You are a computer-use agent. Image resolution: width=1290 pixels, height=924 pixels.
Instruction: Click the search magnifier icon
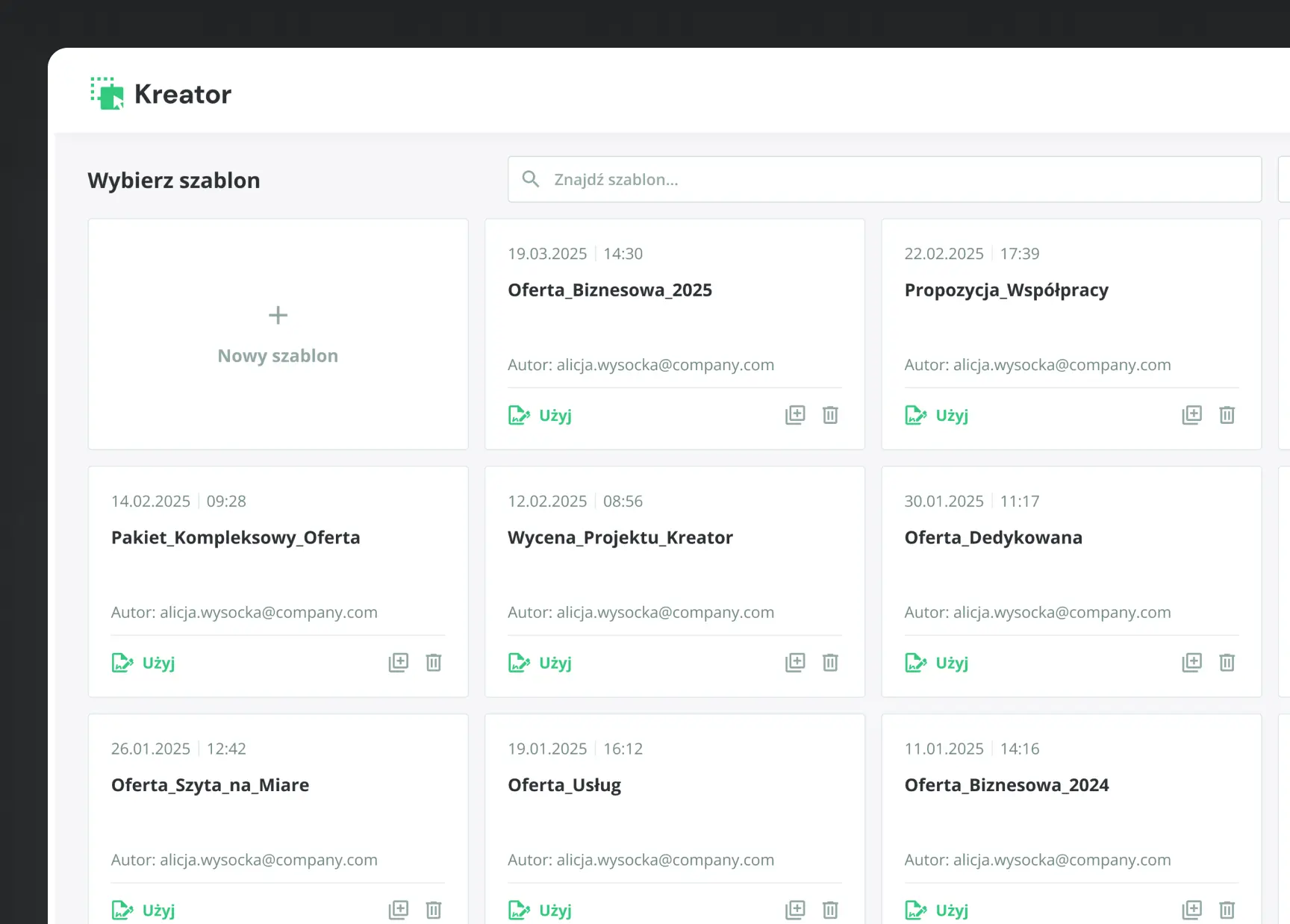[x=531, y=179]
